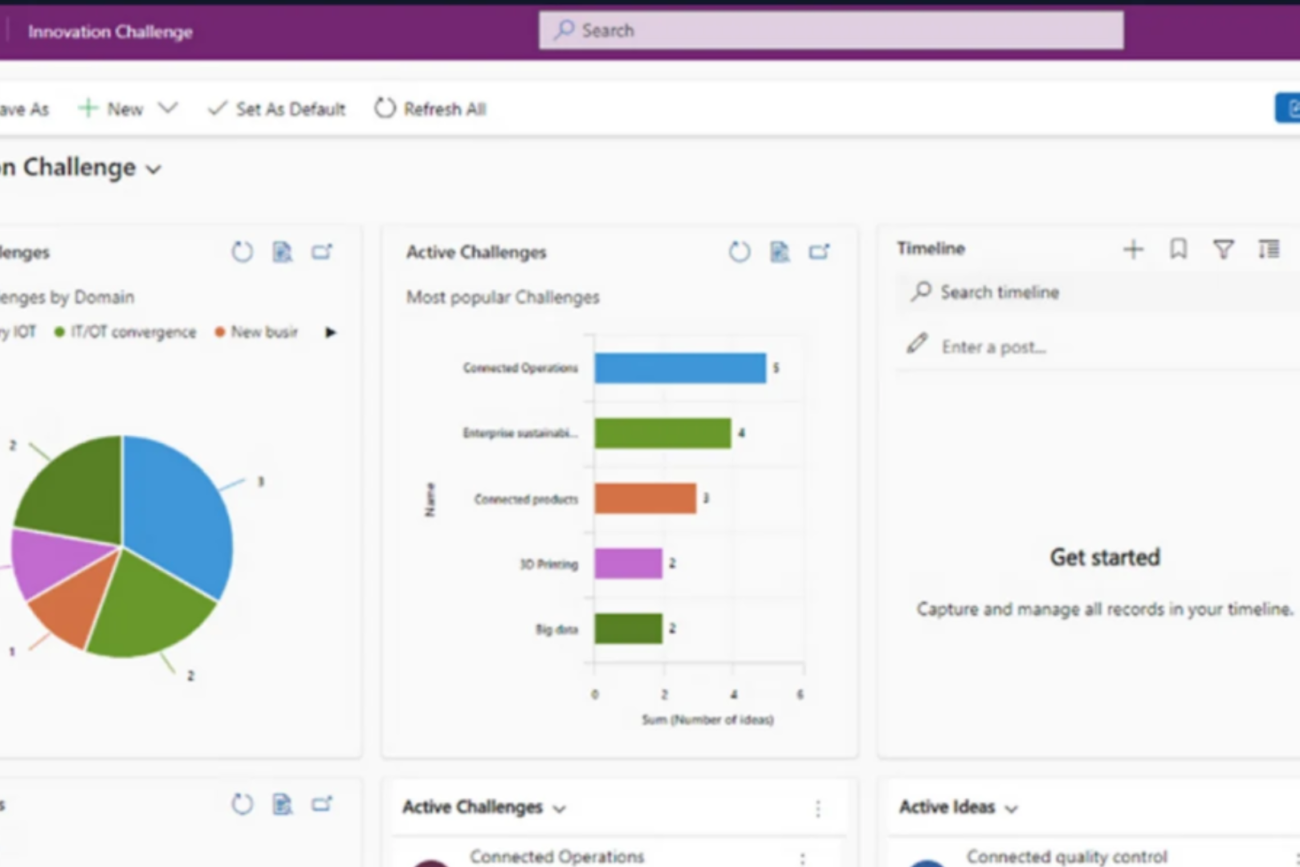Open the New dropdown arrow
The image size is (1300, 867).
[168, 108]
